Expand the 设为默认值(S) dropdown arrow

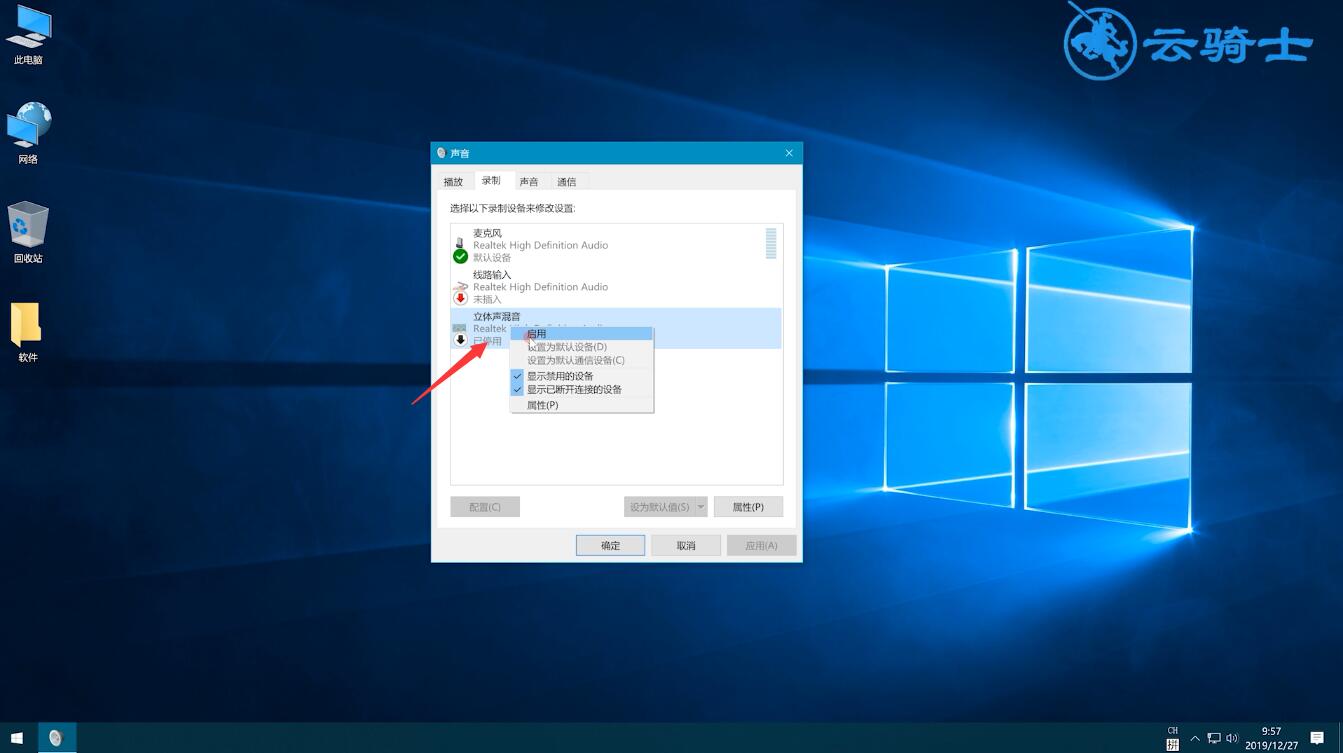pos(701,507)
